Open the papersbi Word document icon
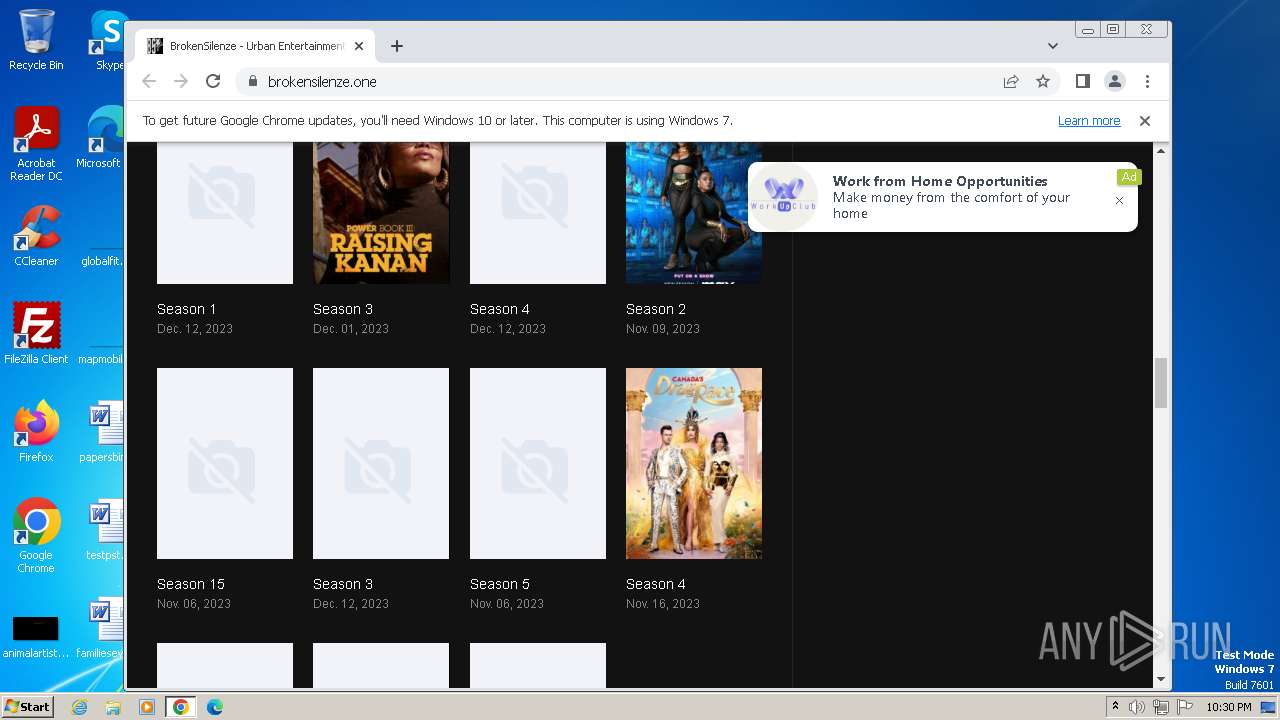Image resolution: width=1280 pixels, height=720 pixels. tap(104, 432)
